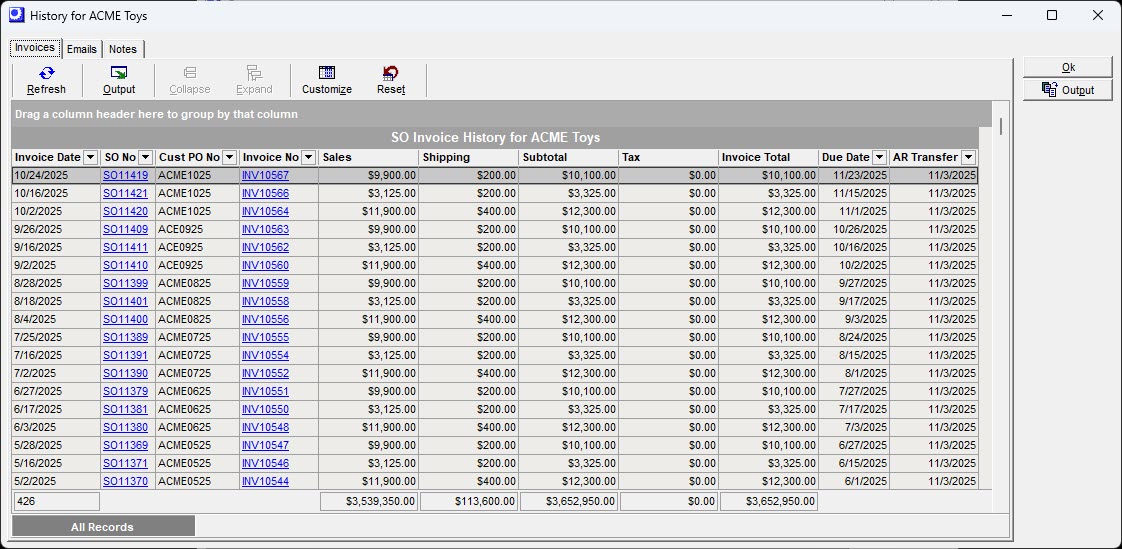
Task: Open sales order link SO11419
Action: [x=125, y=175]
